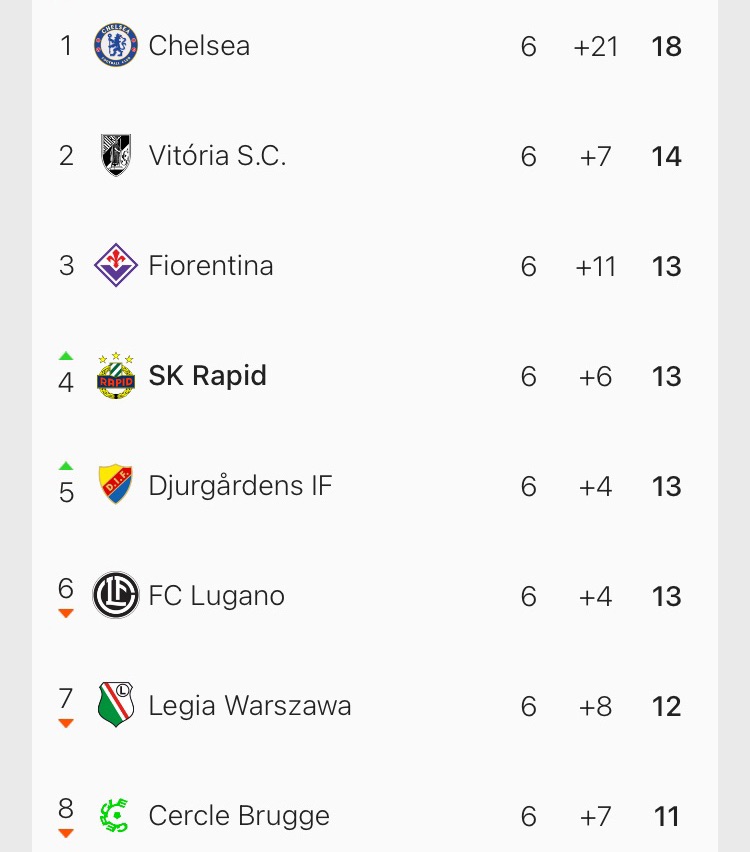This screenshot has width=750, height=852.
Task: Open Cercle Brugge team name
Action: coord(238,816)
